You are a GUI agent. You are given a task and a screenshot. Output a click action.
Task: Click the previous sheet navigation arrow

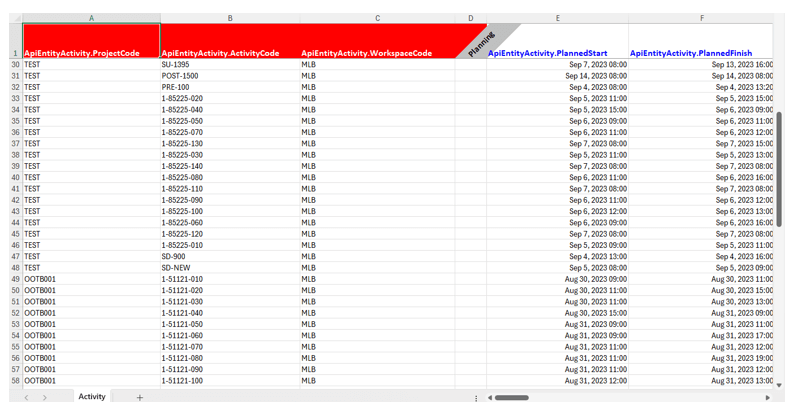point(27,397)
